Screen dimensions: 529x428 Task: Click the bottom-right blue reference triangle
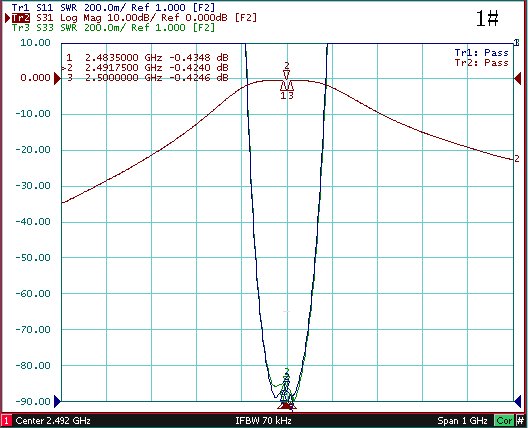coord(518,401)
